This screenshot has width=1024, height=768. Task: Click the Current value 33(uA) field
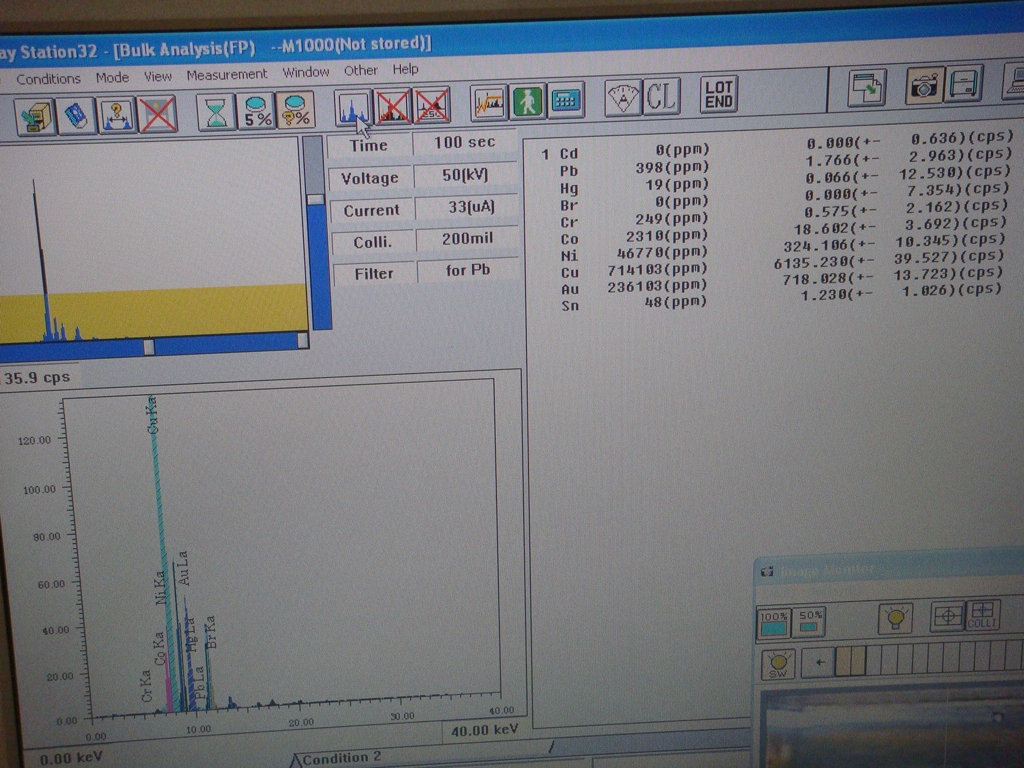(470, 207)
